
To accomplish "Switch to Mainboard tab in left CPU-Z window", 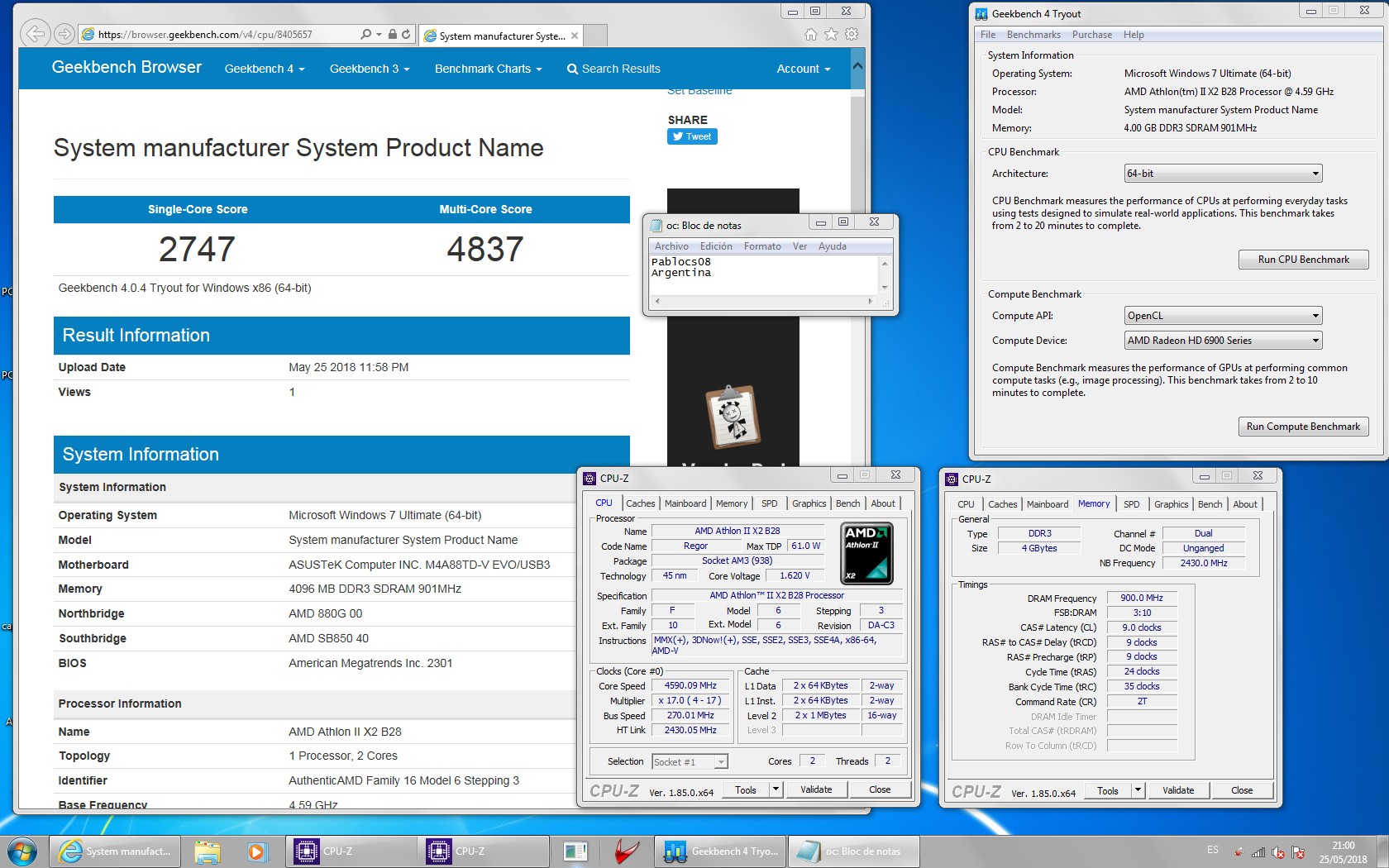I will (x=685, y=503).
